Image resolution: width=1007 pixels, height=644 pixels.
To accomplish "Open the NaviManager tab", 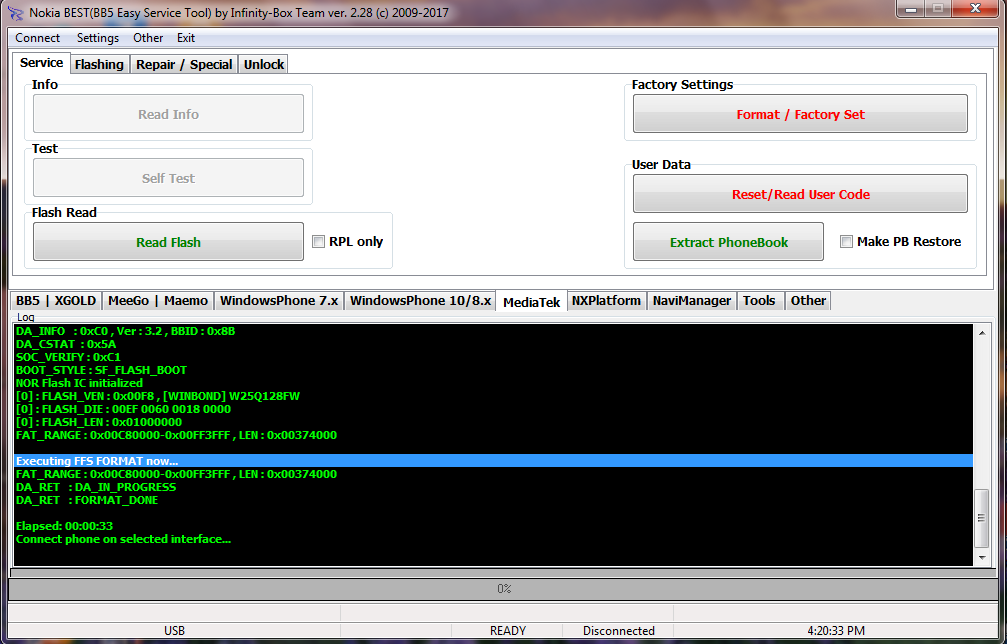I will 692,300.
